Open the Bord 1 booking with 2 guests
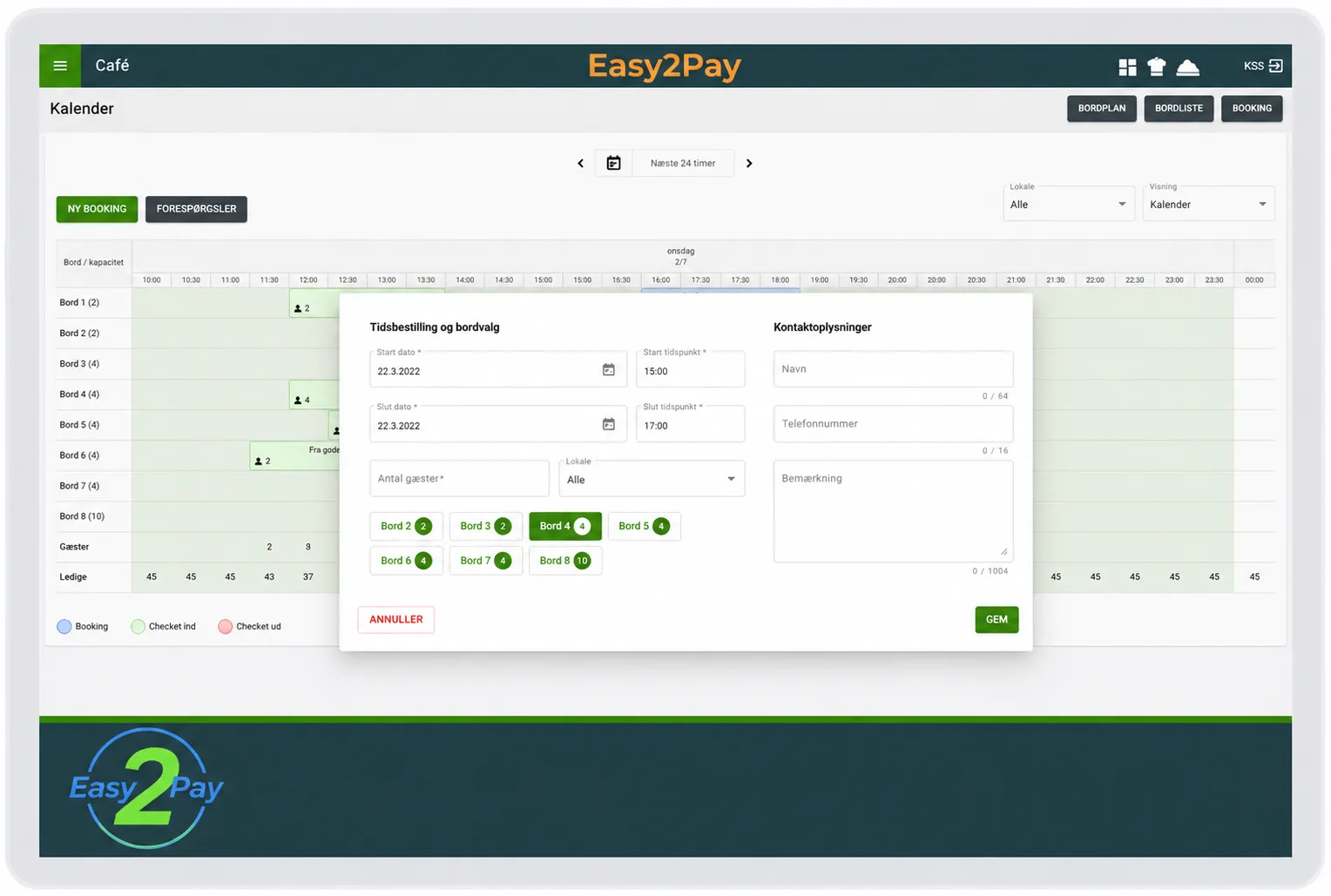Screen dimensions: 1331x896 tap(314, 304)
